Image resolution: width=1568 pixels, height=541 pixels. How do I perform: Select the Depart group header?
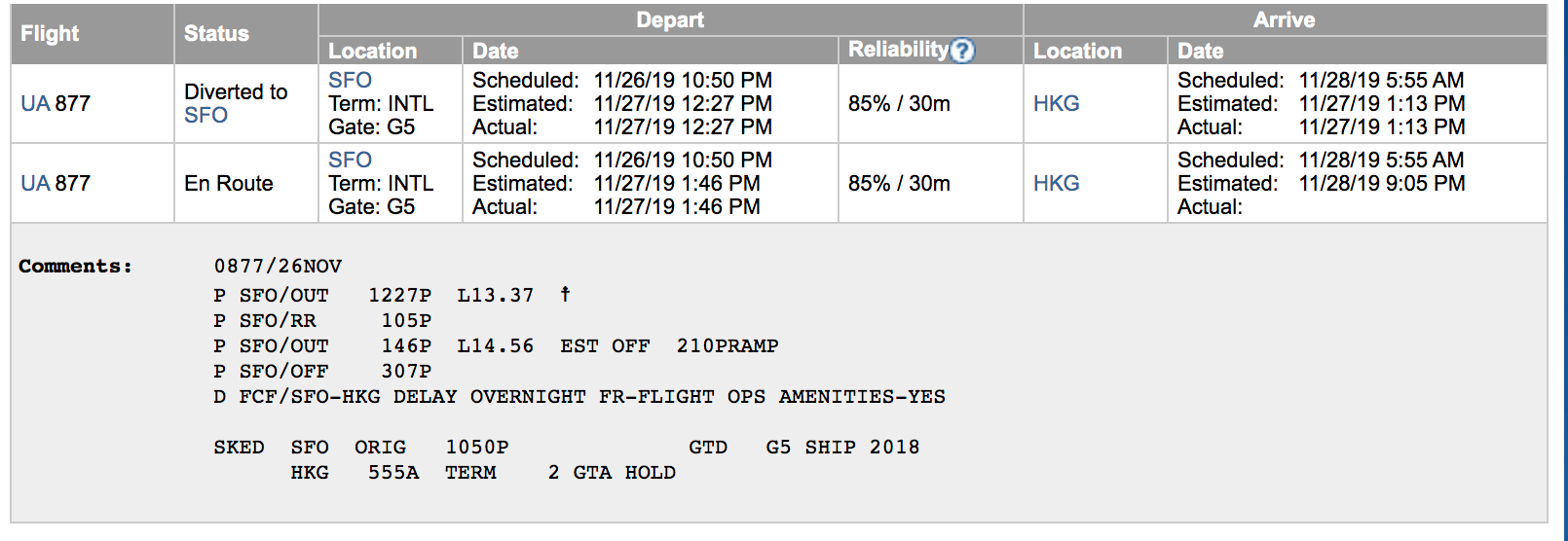pyautogui.click(x=669, y=19)
